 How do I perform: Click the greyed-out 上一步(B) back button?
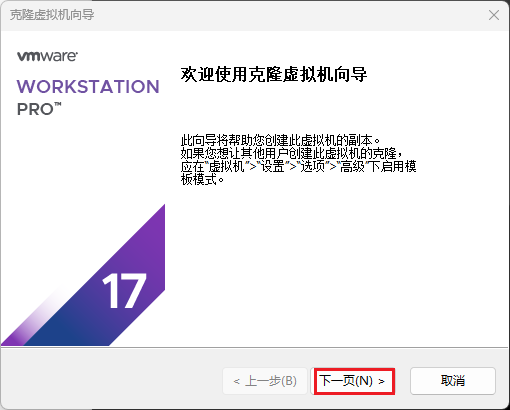point(265,381)
